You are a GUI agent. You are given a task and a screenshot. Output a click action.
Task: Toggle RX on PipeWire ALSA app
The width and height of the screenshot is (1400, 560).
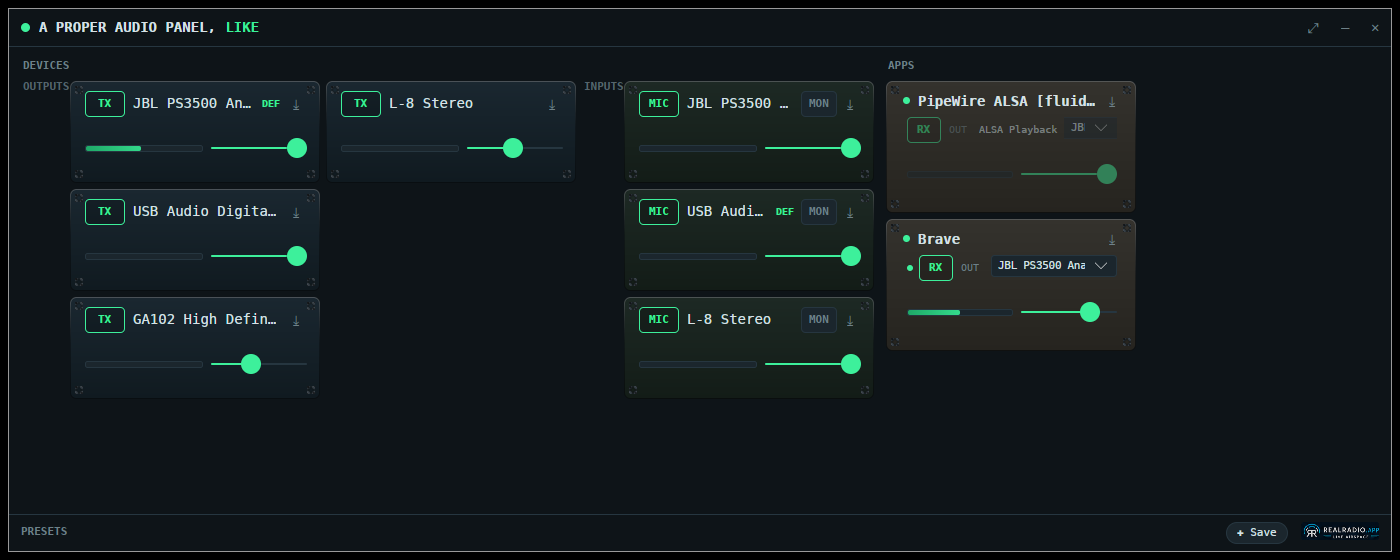(x=924, y=130)
